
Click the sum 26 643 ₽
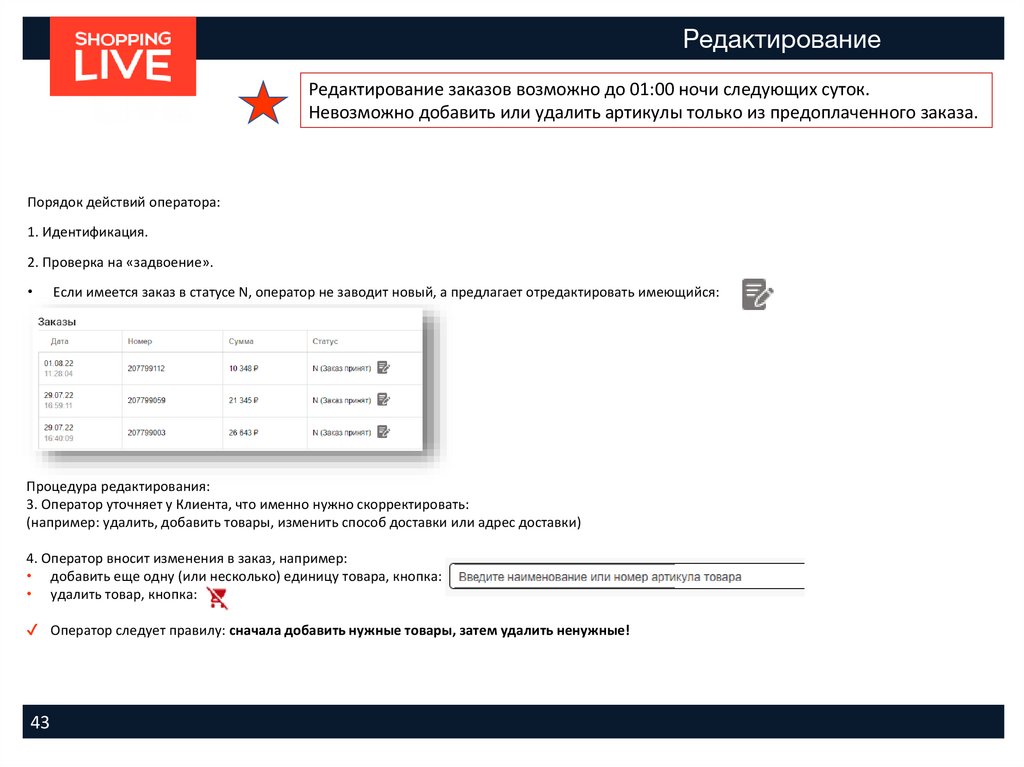(244, 432)
